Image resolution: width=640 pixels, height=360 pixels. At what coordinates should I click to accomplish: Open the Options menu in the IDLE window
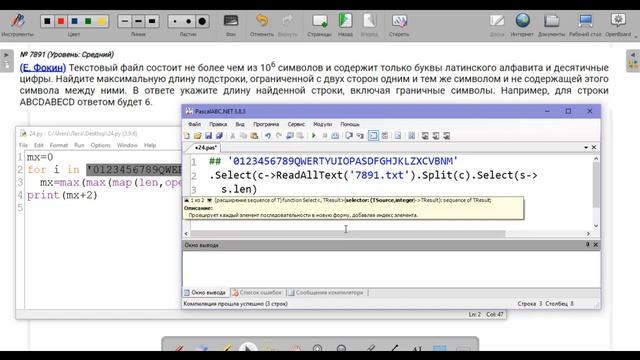pos(100,145)
